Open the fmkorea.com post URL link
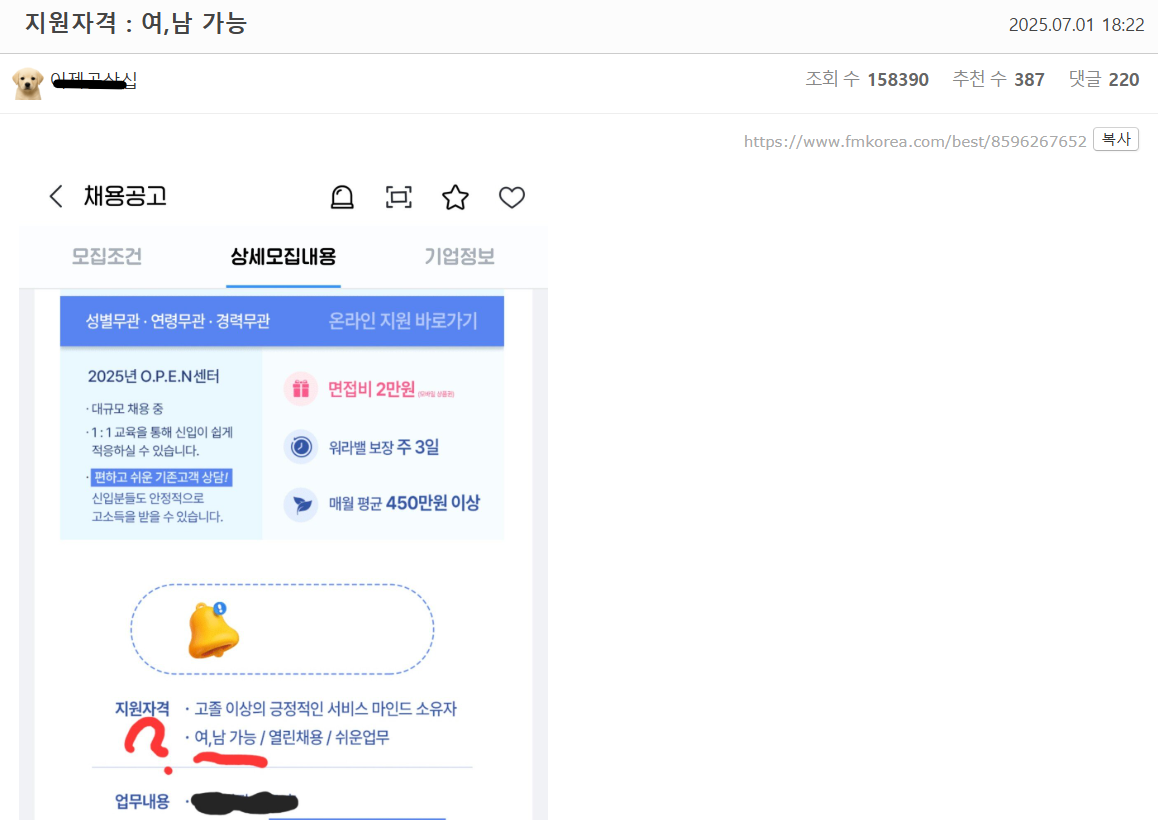Image resolution: width=1158 pixels, height=820 pixels. click(x=914, y=141)
